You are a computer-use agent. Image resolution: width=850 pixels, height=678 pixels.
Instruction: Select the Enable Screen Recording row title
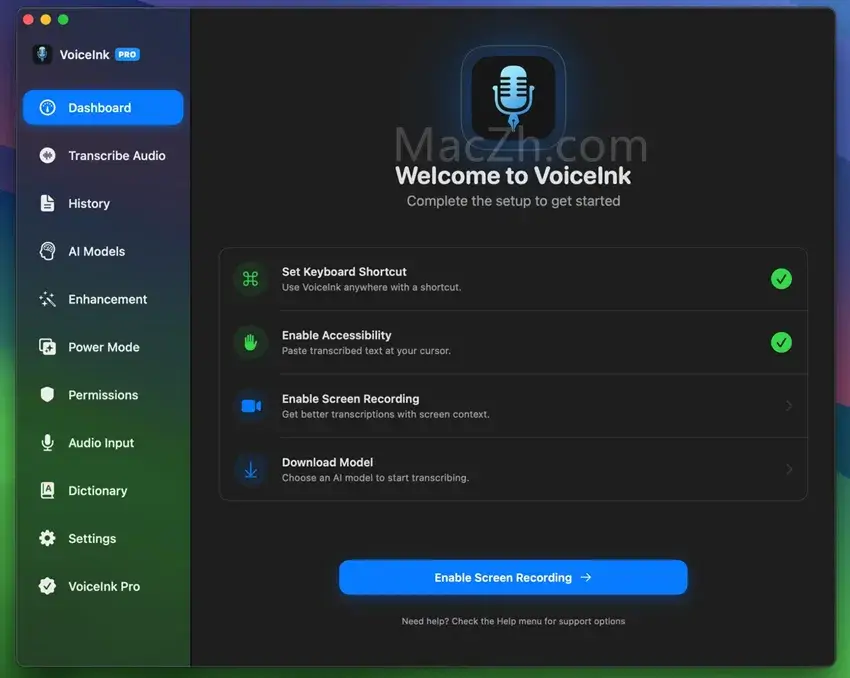(x=350, y=398)
